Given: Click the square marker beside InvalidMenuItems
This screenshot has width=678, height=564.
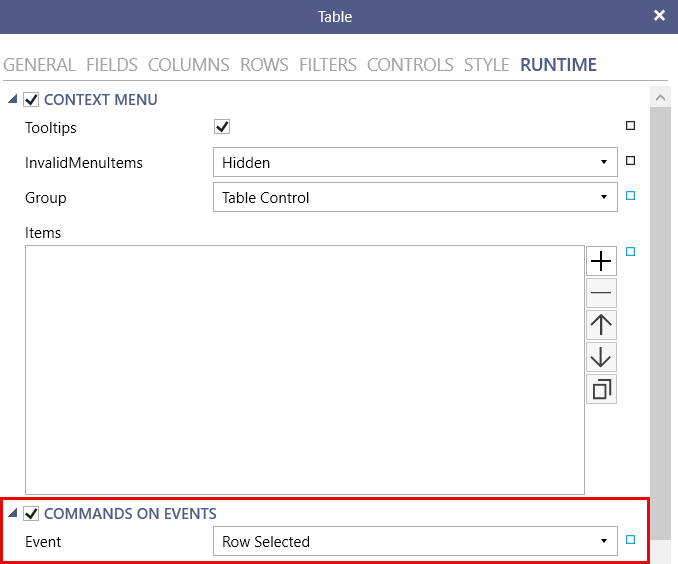Looking at the screenshot, I should tap(630, 161).
